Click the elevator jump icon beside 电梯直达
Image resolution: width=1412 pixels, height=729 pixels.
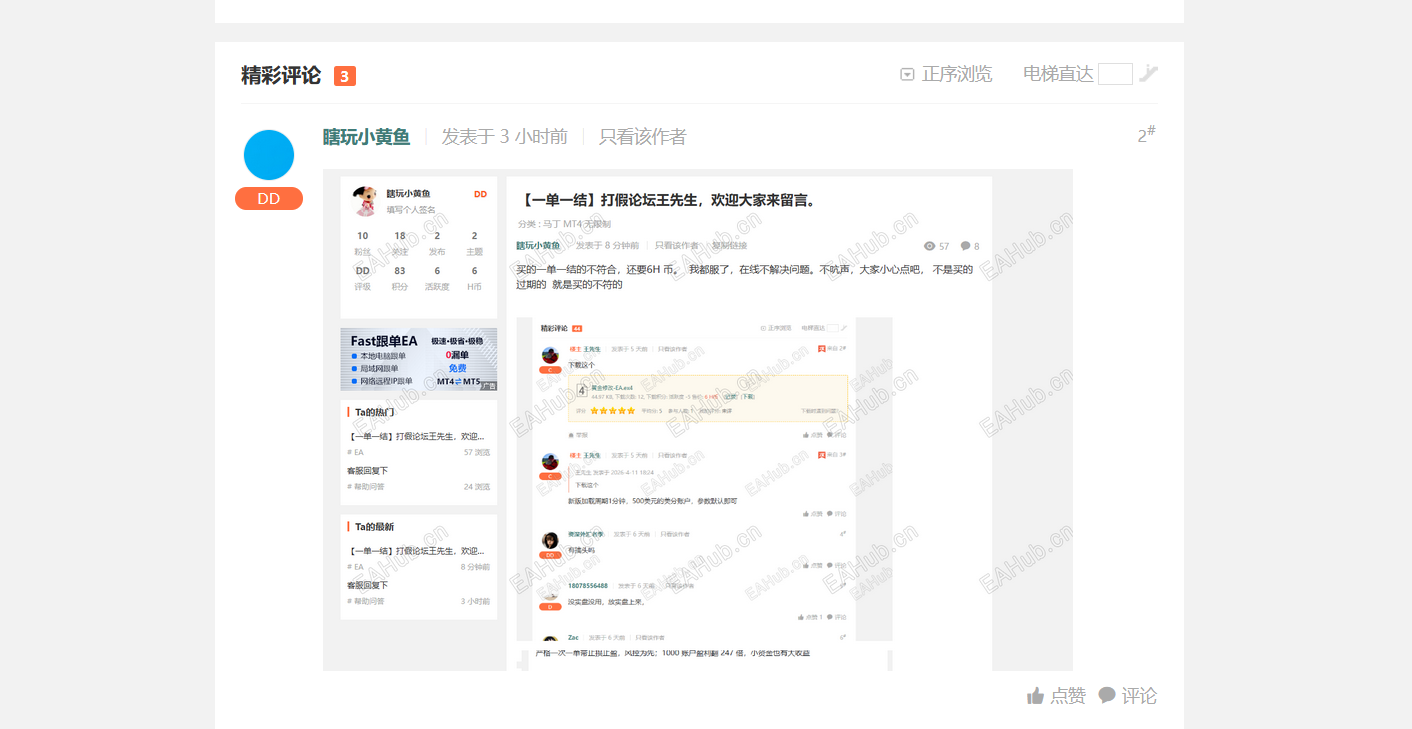click(x=1148, y=72)
